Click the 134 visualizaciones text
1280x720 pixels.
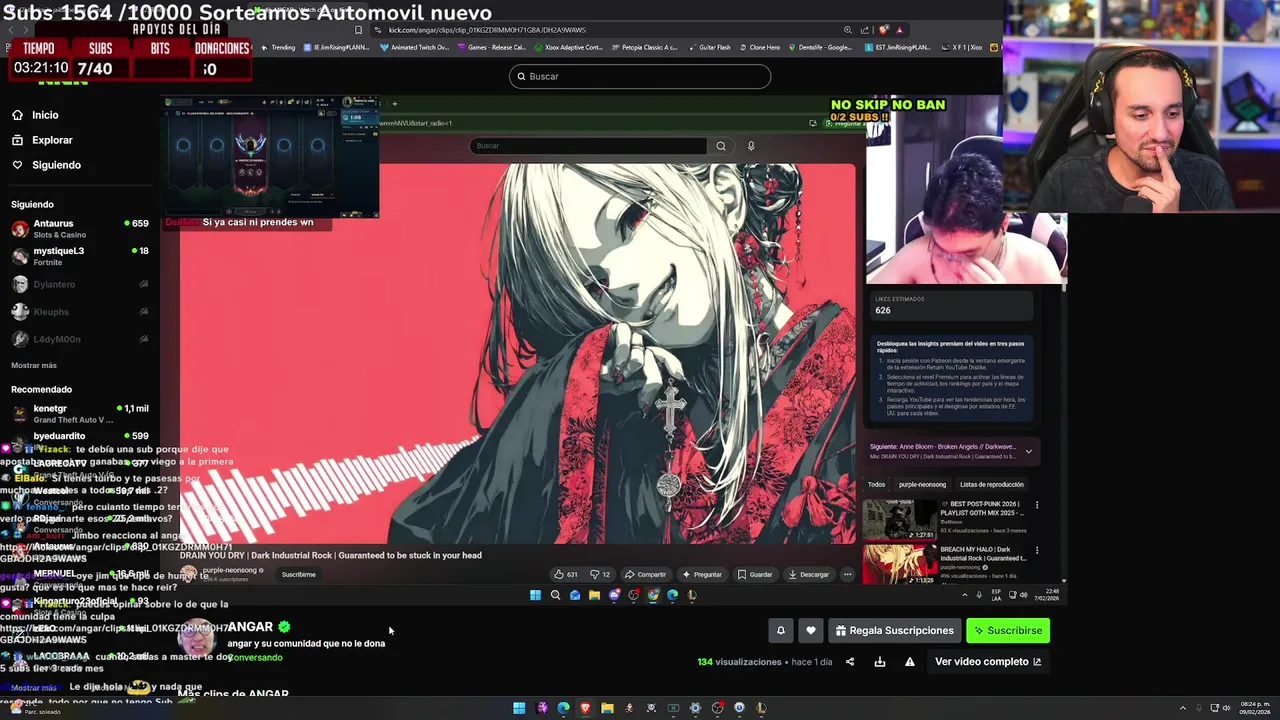[739, 662]
